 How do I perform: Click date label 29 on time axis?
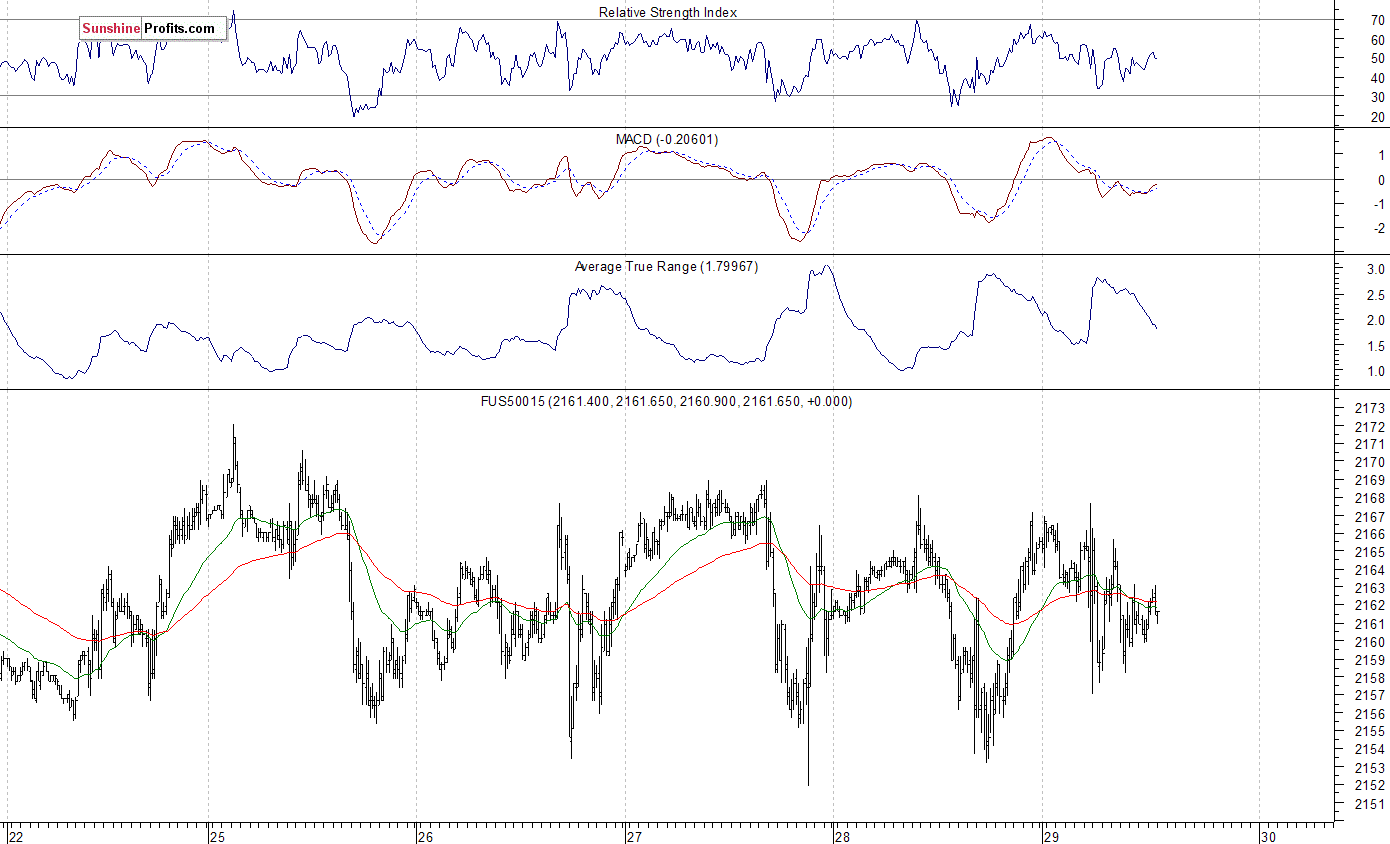[1051, 836]
